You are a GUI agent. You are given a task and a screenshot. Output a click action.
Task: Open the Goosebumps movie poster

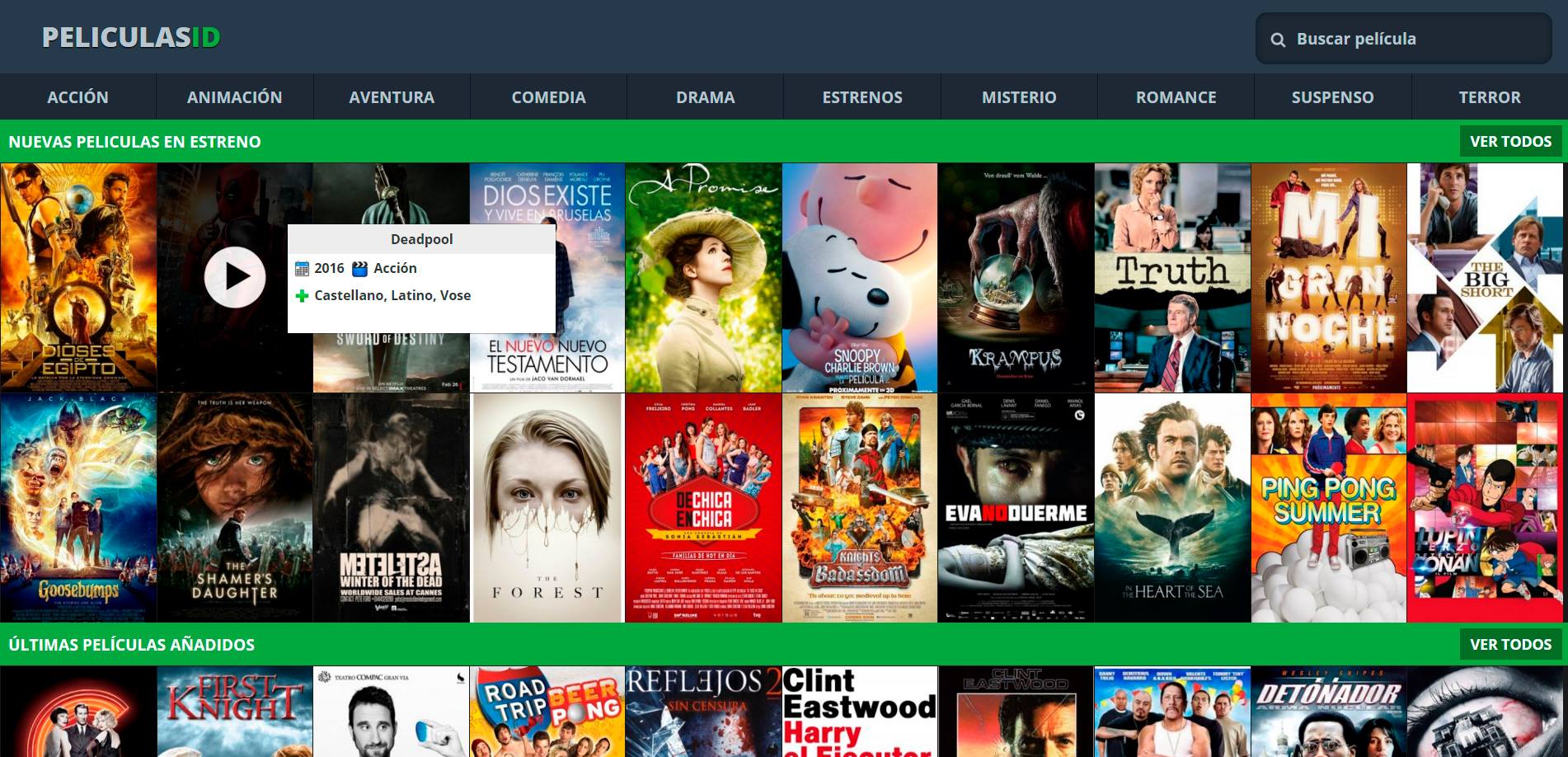coord(78,508)
